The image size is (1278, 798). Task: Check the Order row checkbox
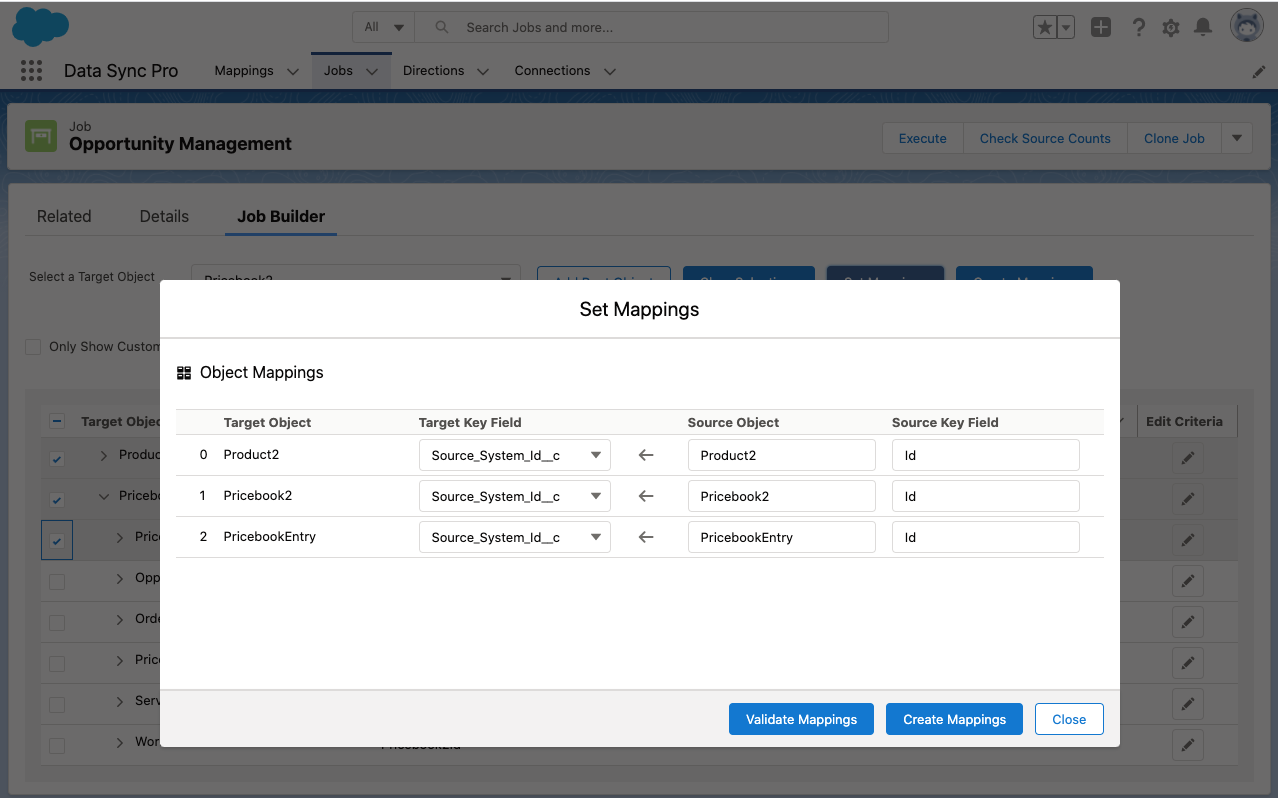tap(57, 623)
